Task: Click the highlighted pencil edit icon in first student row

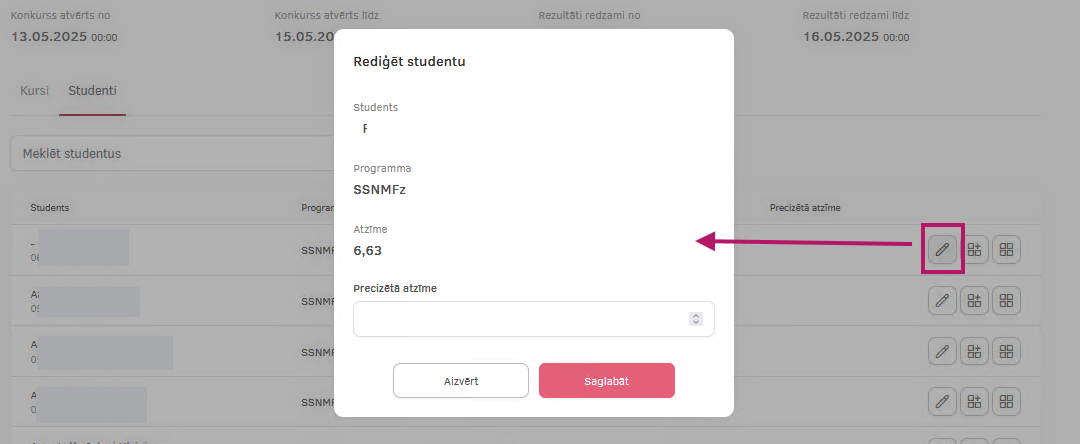Action: tap(942, 249)
